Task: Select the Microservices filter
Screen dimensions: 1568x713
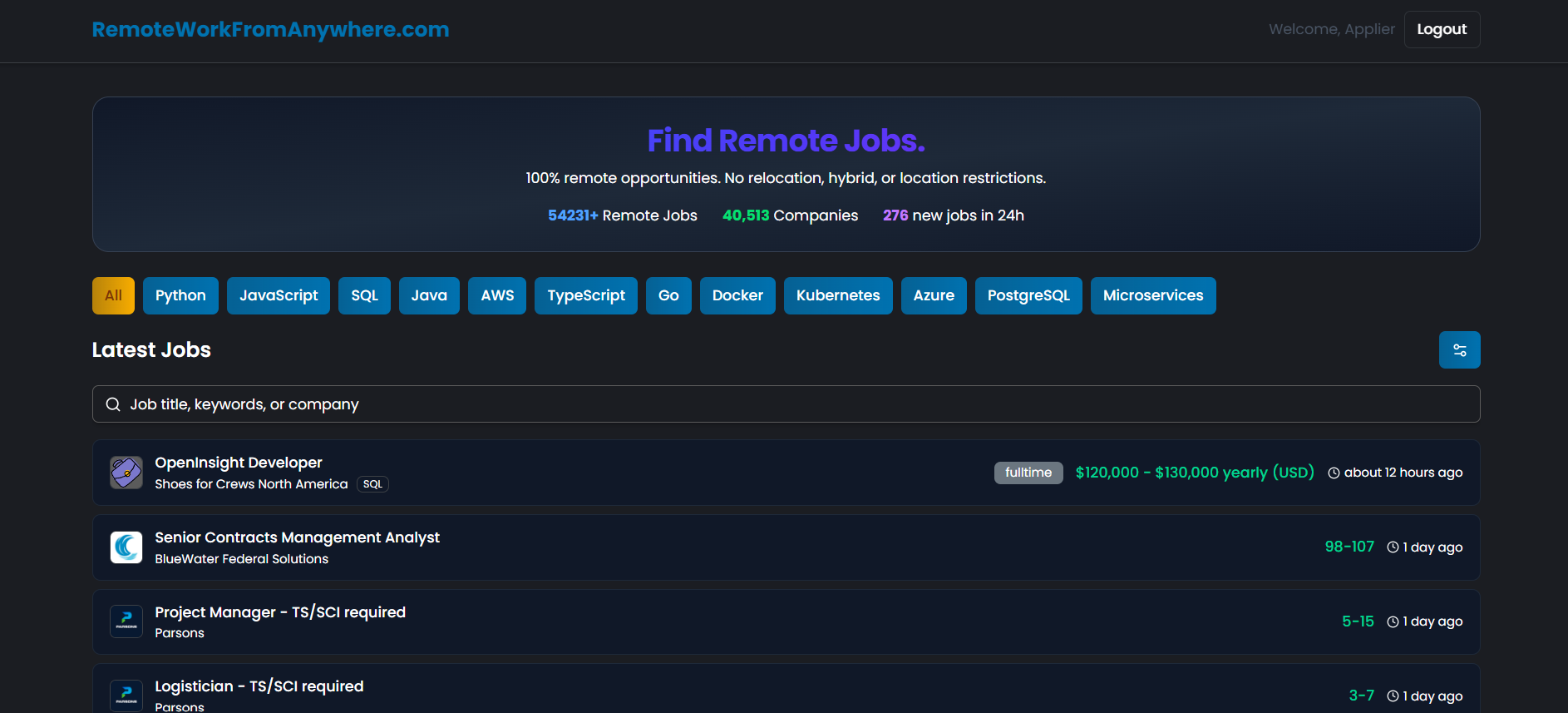Action: click(x=1153, y=295)
